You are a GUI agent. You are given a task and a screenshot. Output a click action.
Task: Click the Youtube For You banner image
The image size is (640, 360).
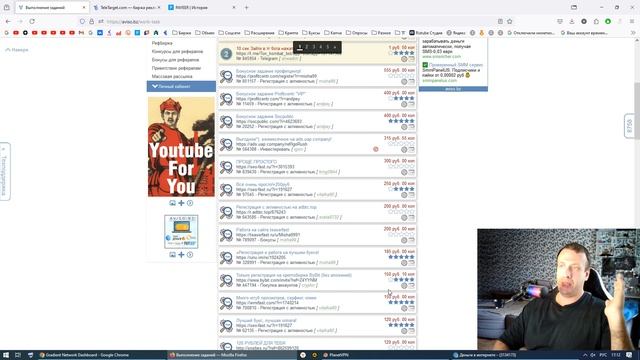pos(181,147)
